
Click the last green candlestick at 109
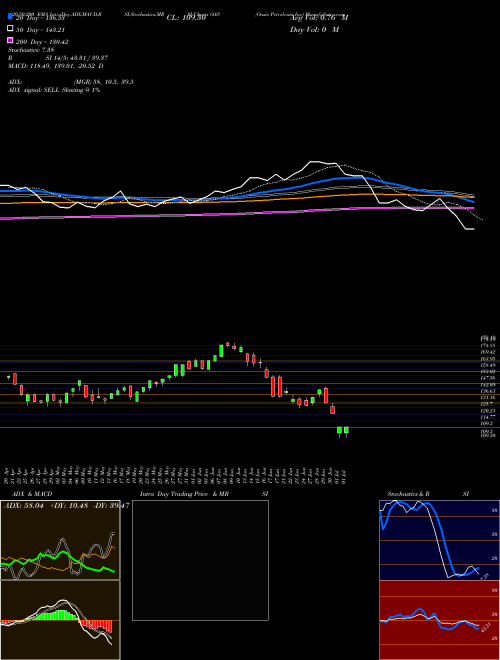(346, 431)
